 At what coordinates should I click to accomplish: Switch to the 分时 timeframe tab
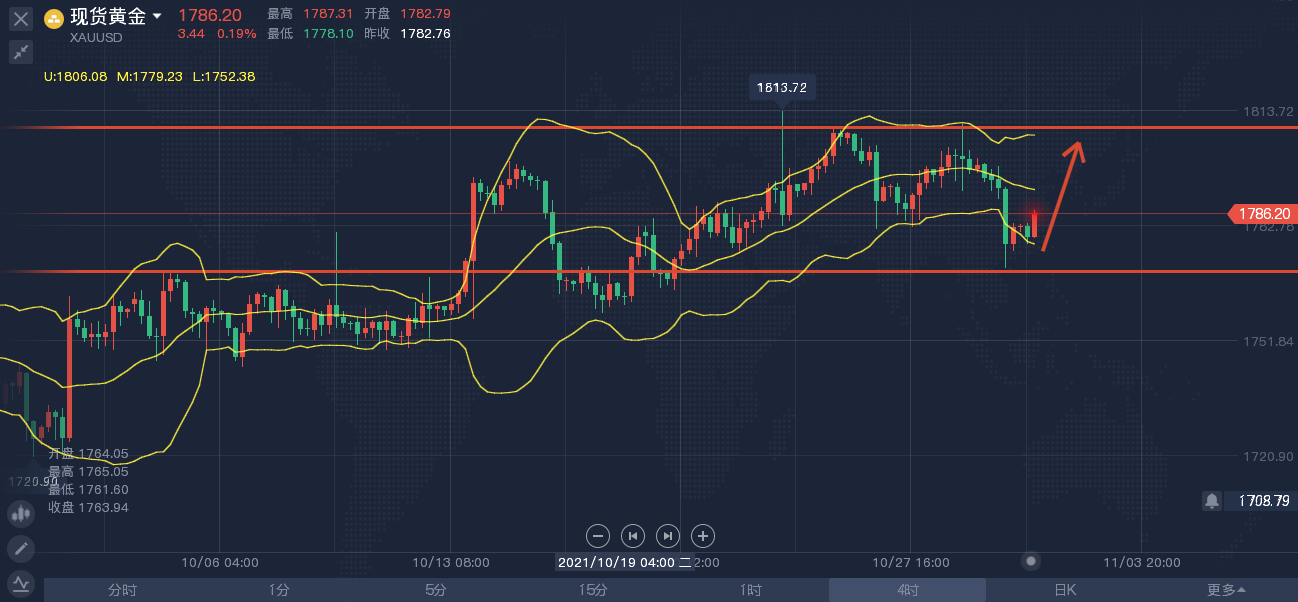tap(122, 590)
